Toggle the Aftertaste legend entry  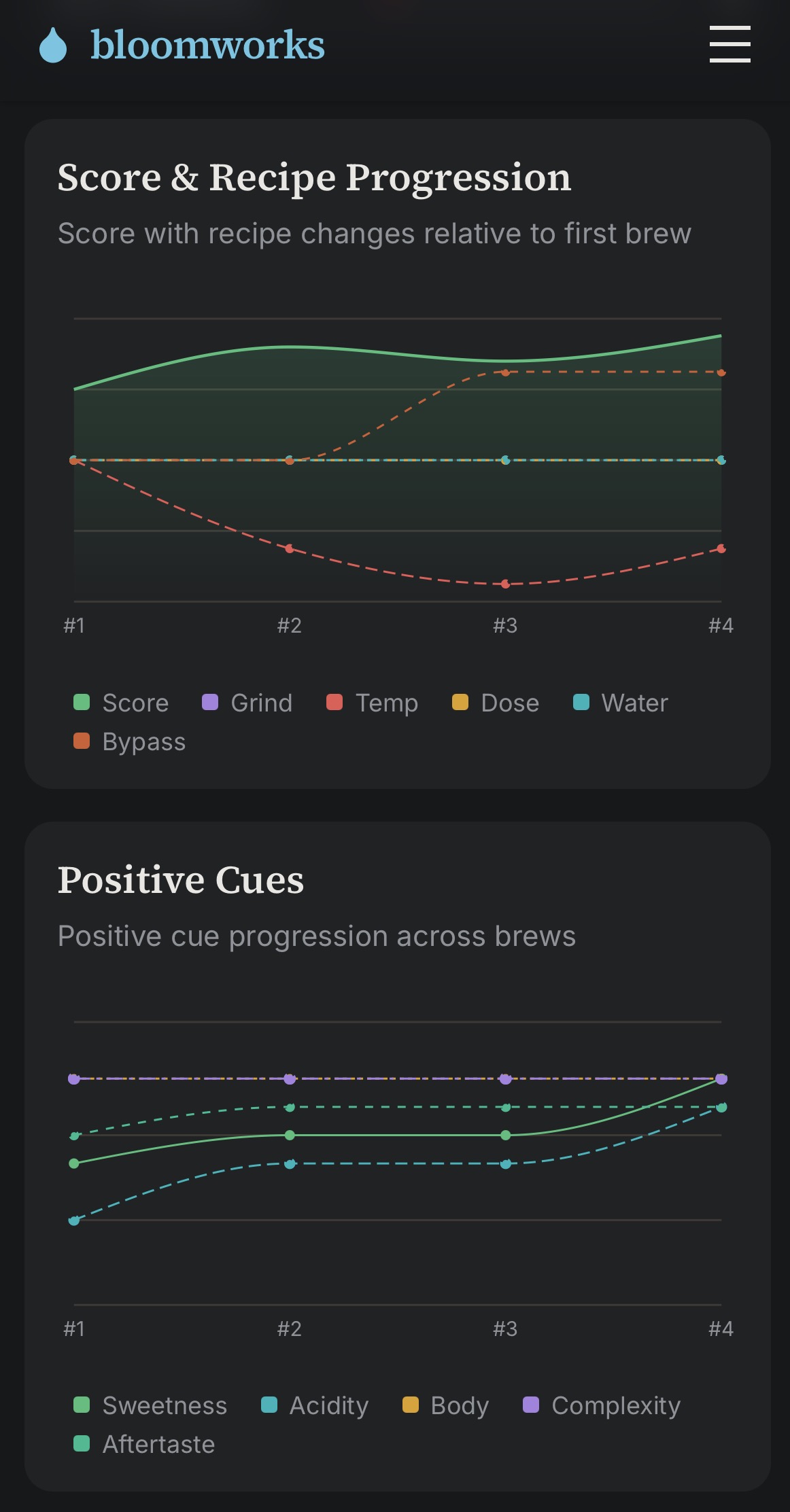click(x=144, y=1444)
